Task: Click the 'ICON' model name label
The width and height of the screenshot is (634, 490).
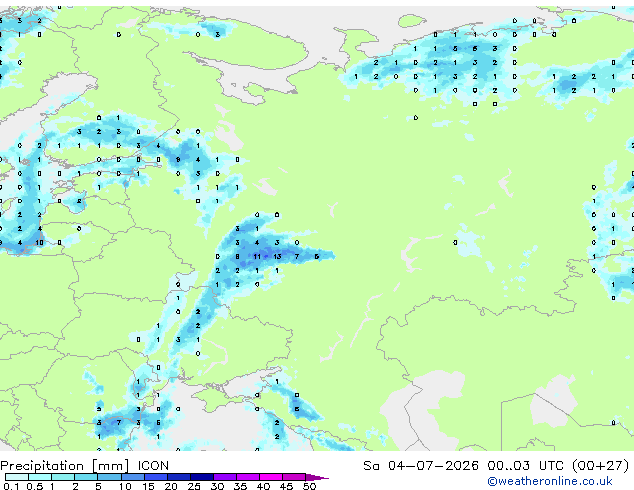Action: pos(153,466)
